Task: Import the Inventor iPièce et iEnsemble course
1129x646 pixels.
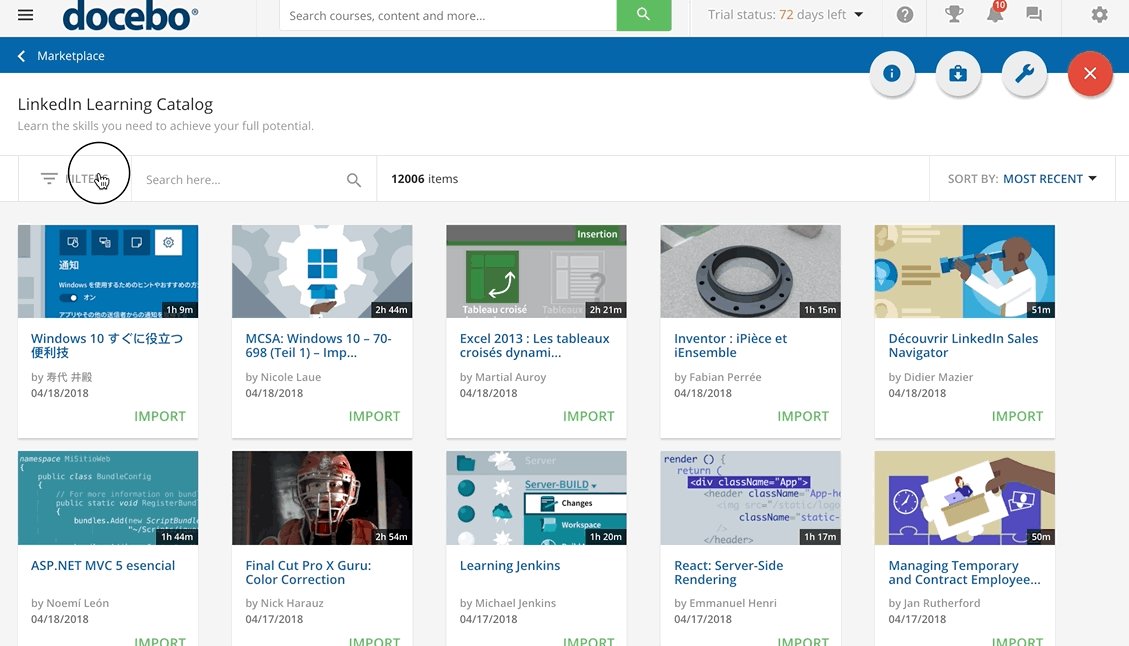Action: (x=803, y=416)
